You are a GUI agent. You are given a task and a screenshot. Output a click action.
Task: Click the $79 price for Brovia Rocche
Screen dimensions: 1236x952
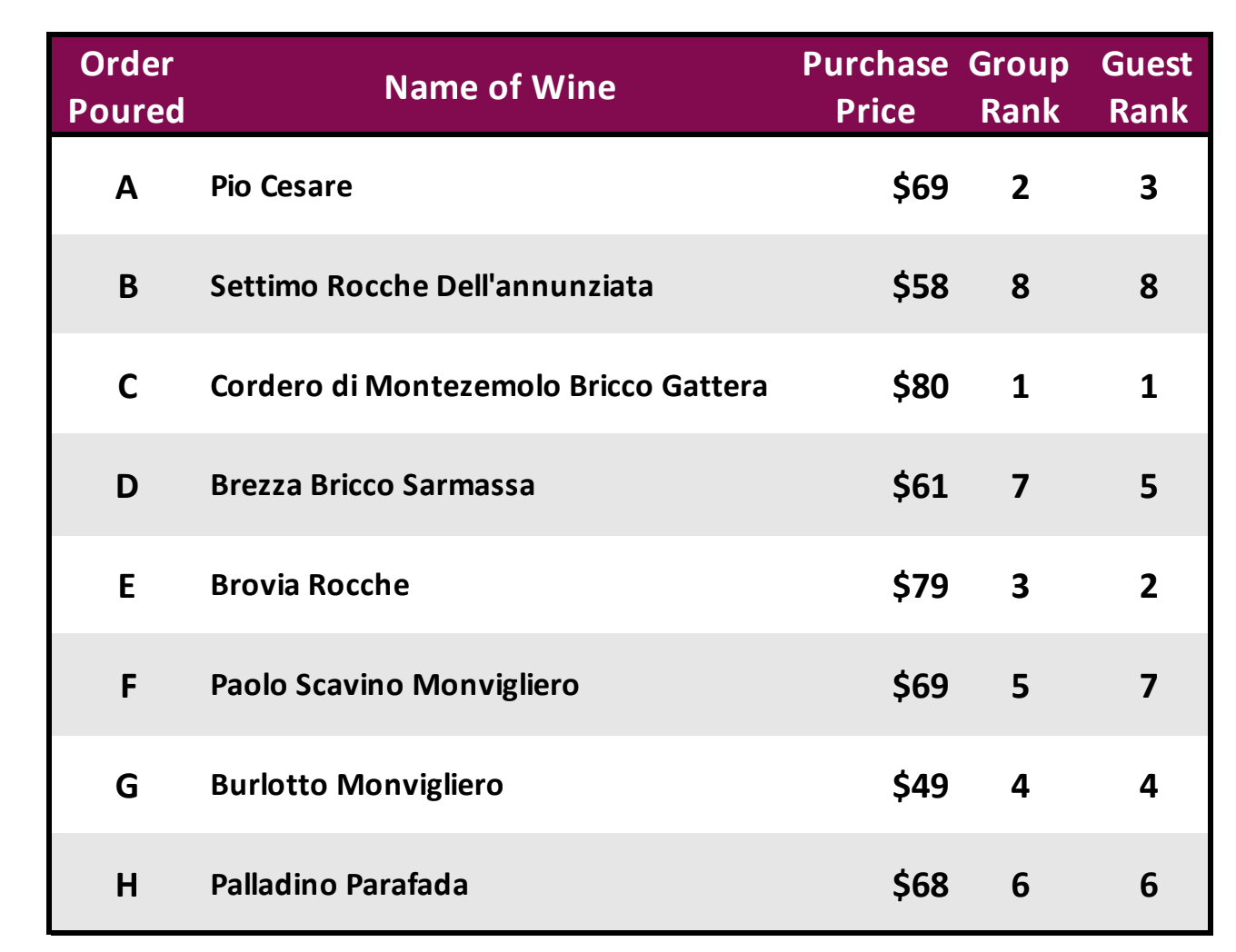(920, 585)
